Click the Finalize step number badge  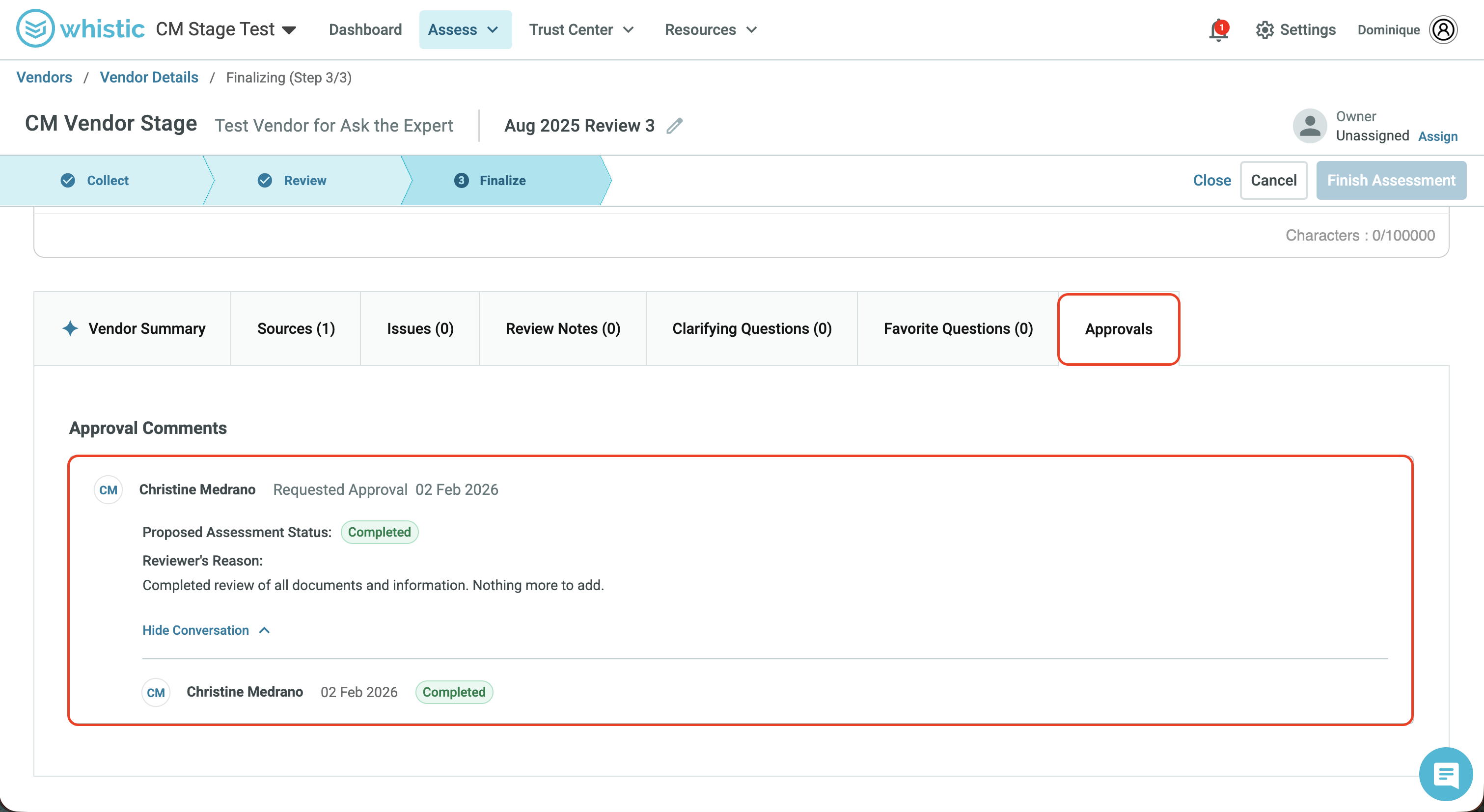tap(462, 180)
